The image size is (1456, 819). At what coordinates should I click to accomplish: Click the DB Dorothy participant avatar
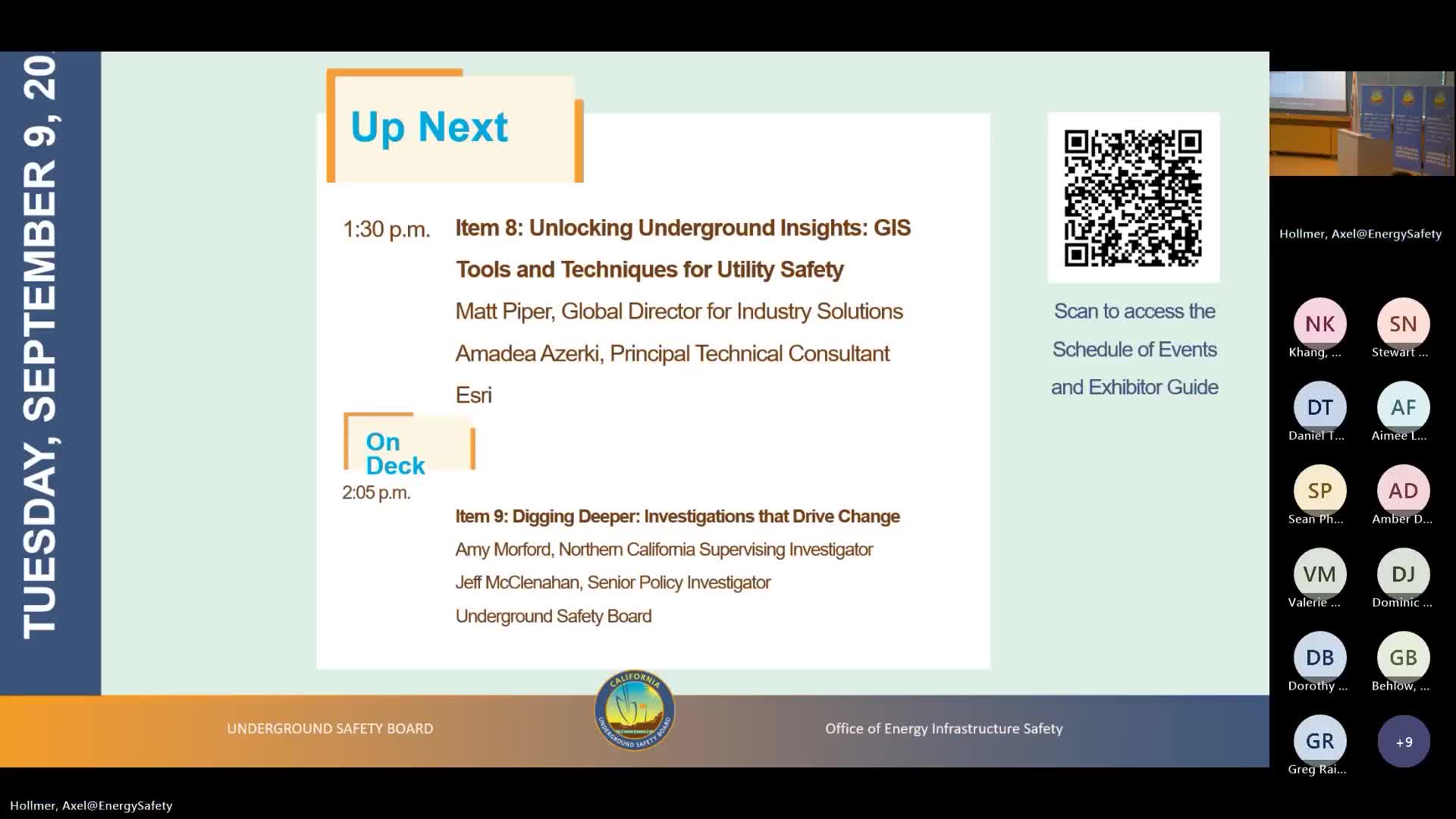(1319, 657)
